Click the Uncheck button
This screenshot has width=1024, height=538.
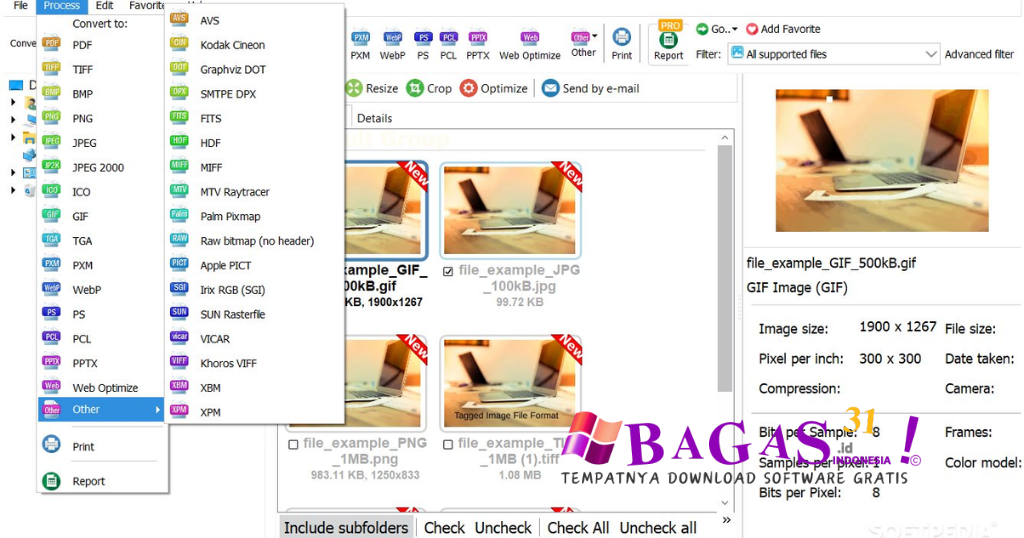[503, 528]
